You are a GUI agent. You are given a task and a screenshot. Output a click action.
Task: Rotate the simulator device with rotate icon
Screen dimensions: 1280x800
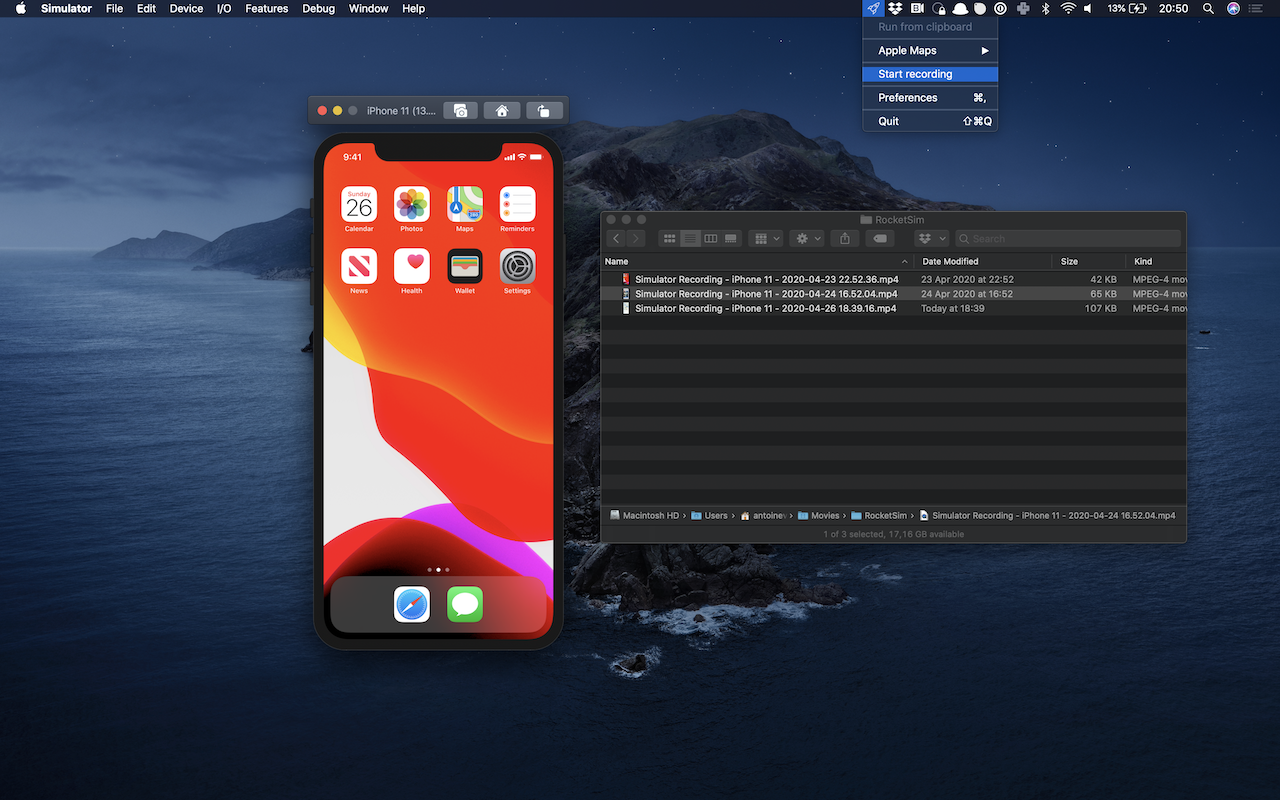(x=543, y=111)
